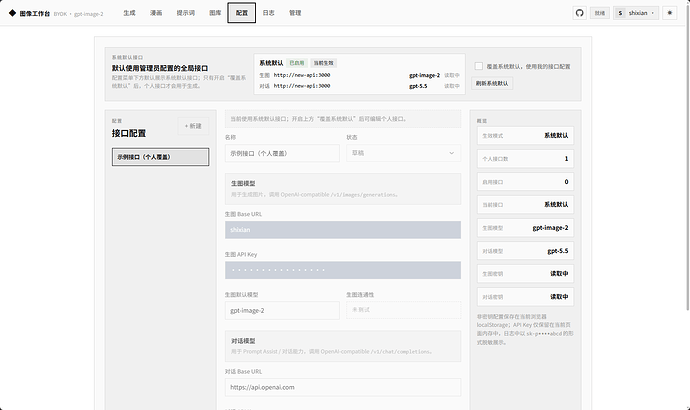690x410 pixels.
Task: Click the 生图默认模型 gpt-image-2 field
Action: tap(282, 311)
